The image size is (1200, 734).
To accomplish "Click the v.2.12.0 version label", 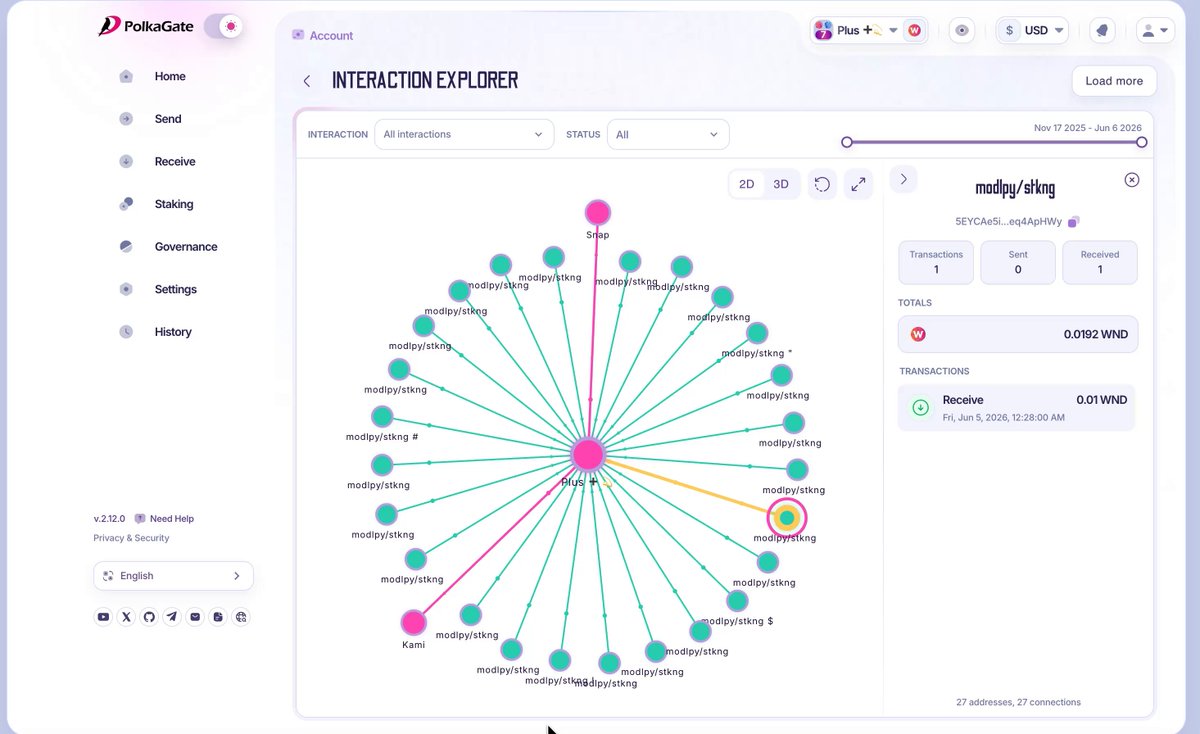I will (x=110, y=519).
